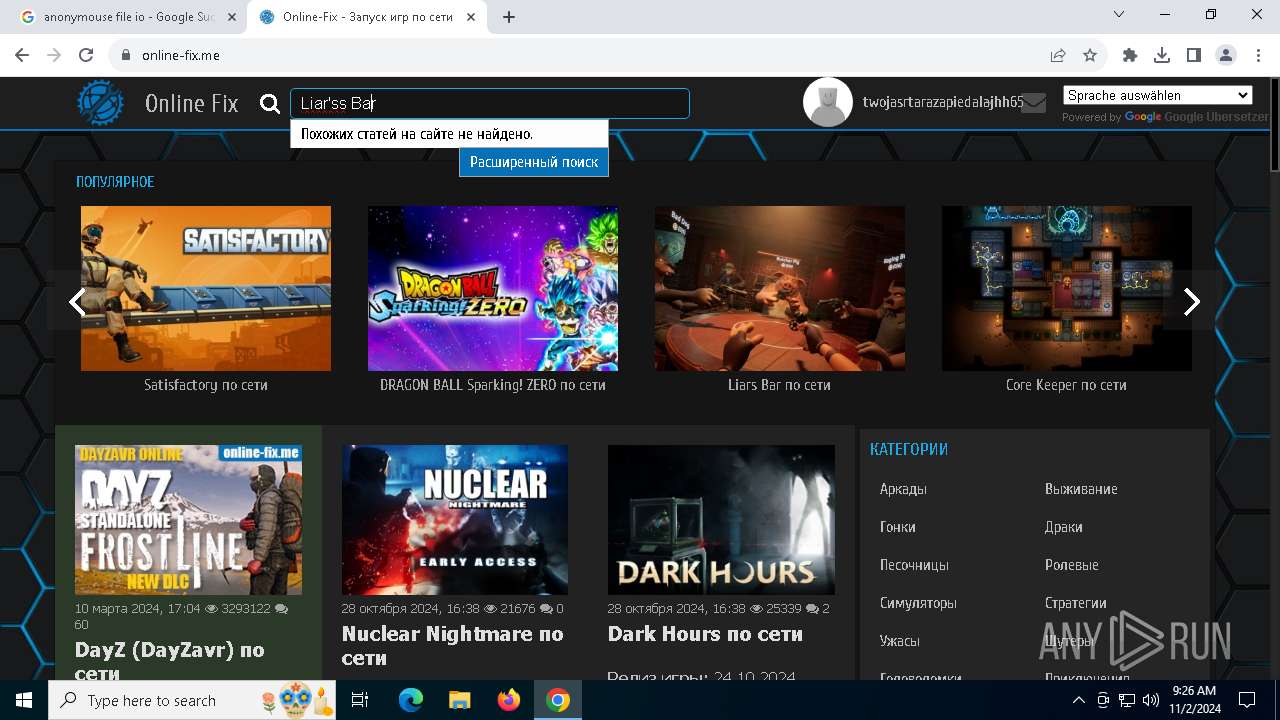
Task: Click Chrome icon in taskbar
Action: click(x=558, y=700)
